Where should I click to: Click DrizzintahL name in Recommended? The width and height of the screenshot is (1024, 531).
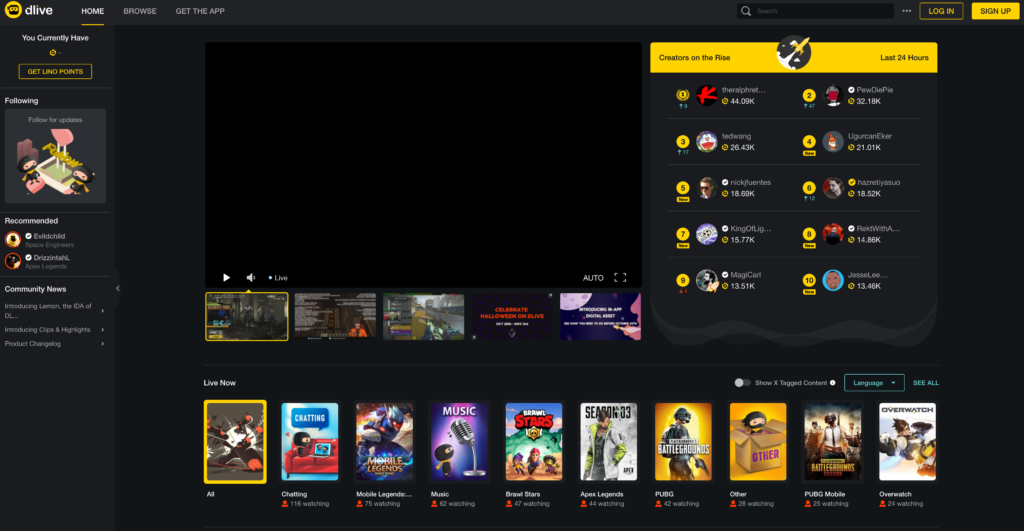pos(52,258)
